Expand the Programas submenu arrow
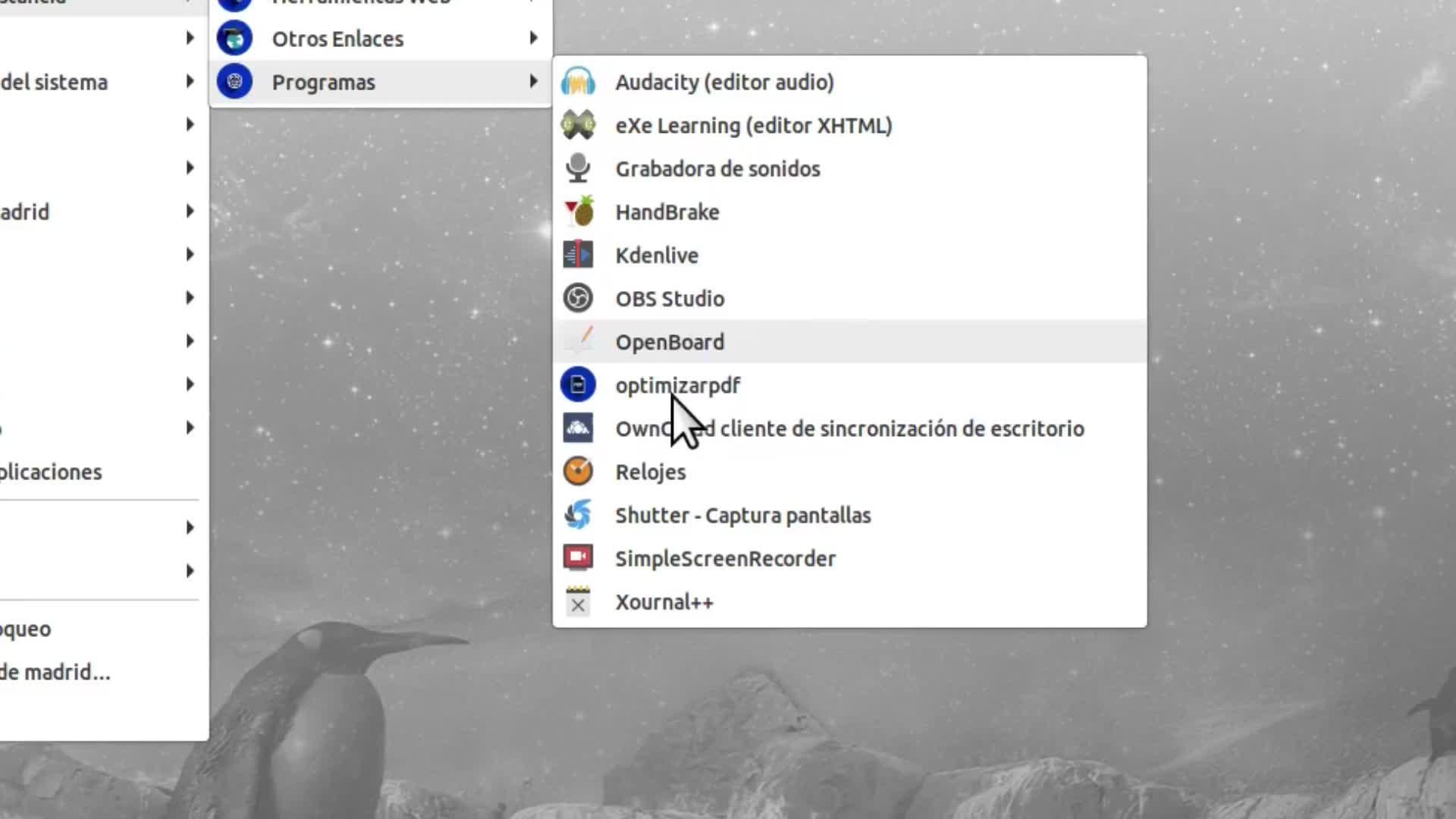1456x819 pixels. point(534,81)
